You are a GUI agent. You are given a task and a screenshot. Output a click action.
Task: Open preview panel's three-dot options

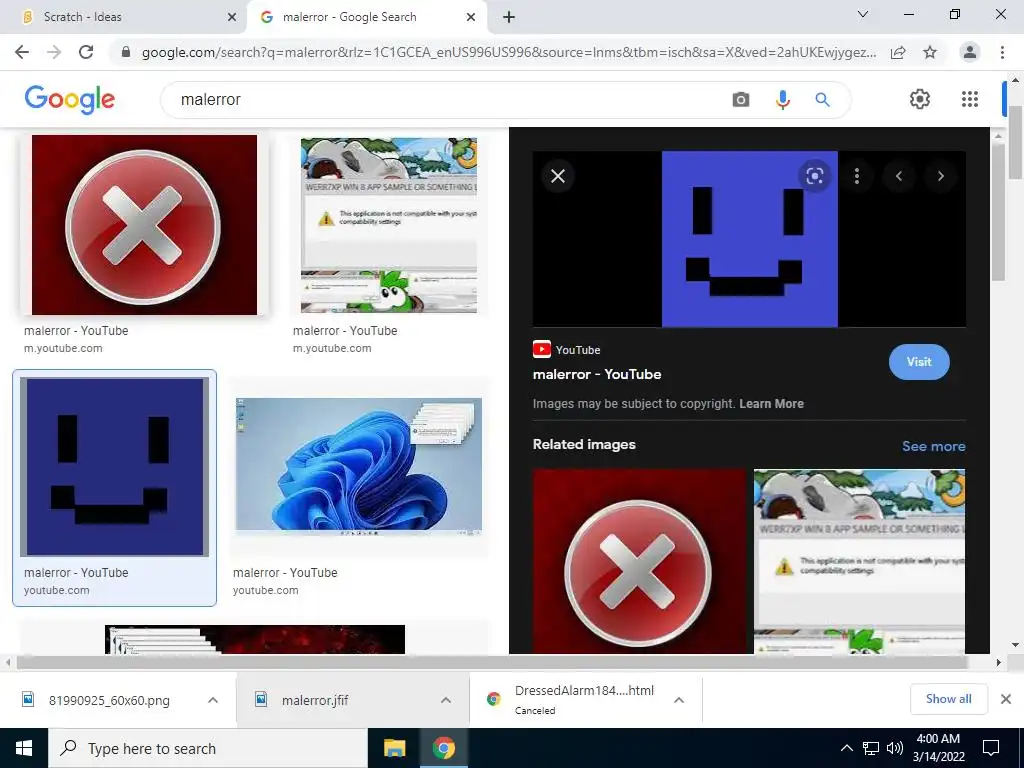point(857,176)
